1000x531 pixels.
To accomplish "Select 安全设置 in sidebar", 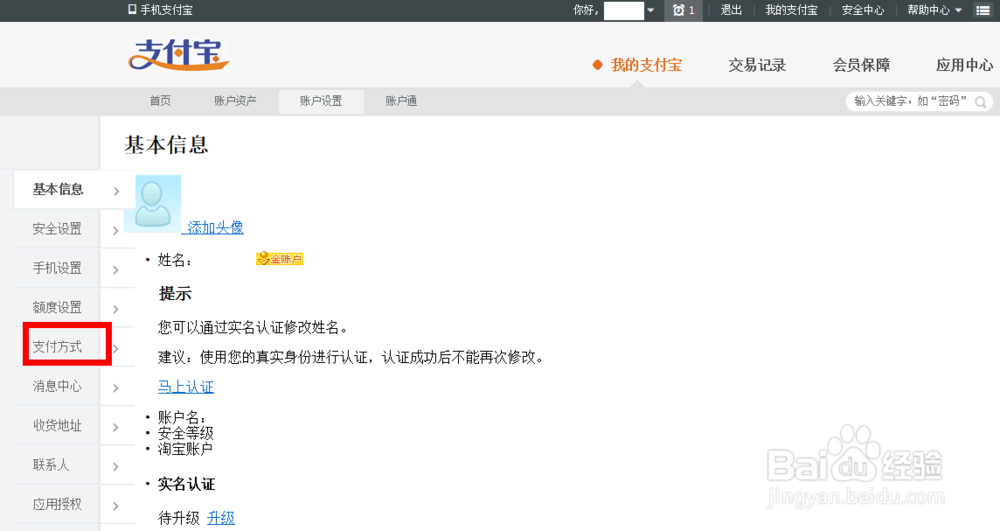I will click(x=57, y=229).
